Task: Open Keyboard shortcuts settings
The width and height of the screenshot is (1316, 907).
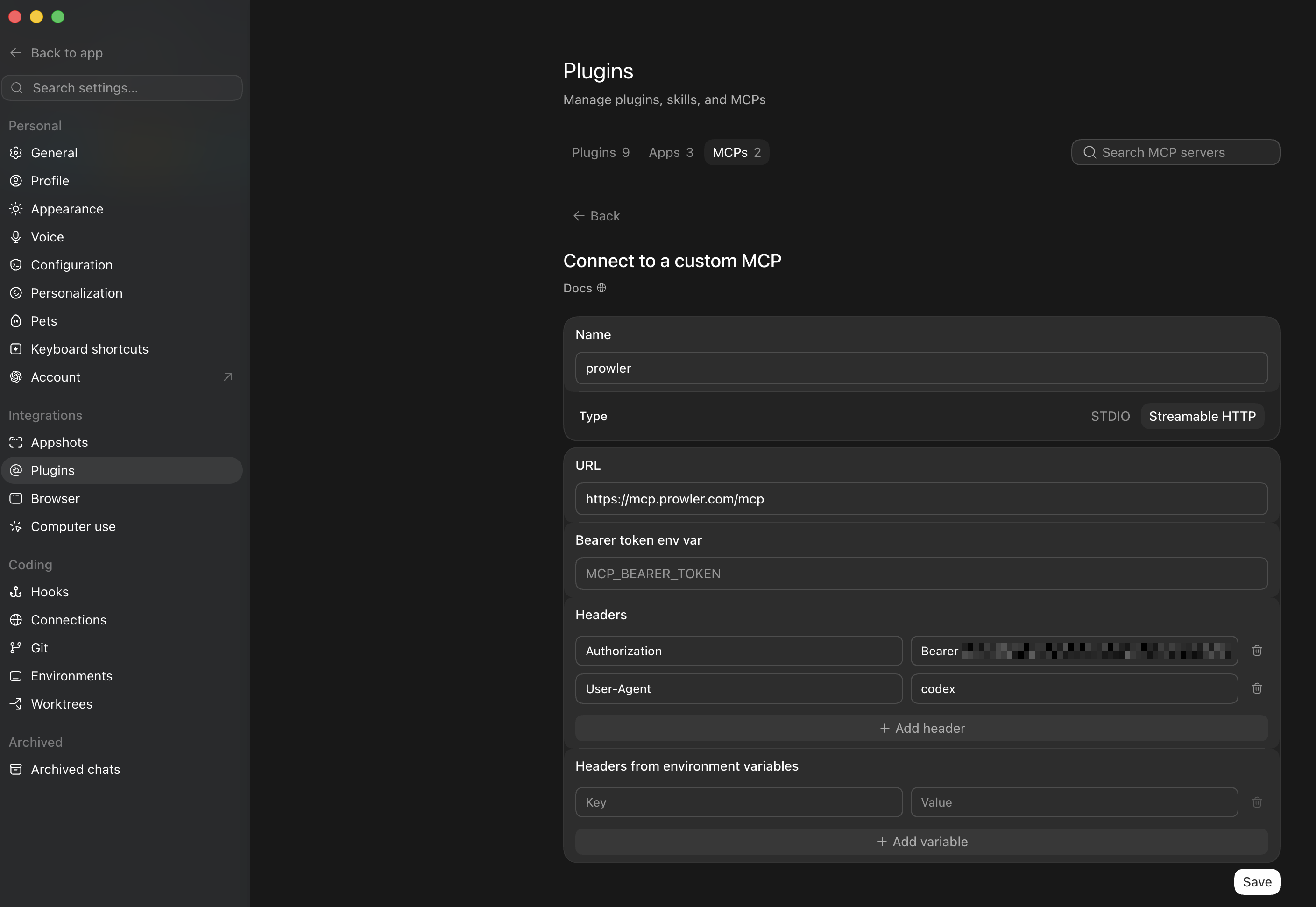Action: (x=122, y=349)
